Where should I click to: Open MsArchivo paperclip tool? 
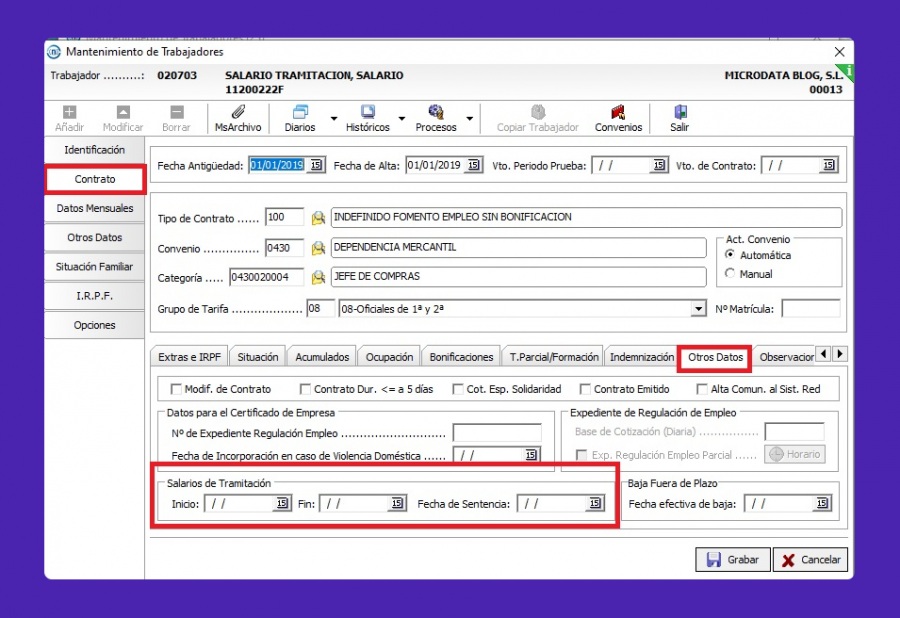(238, 111)
